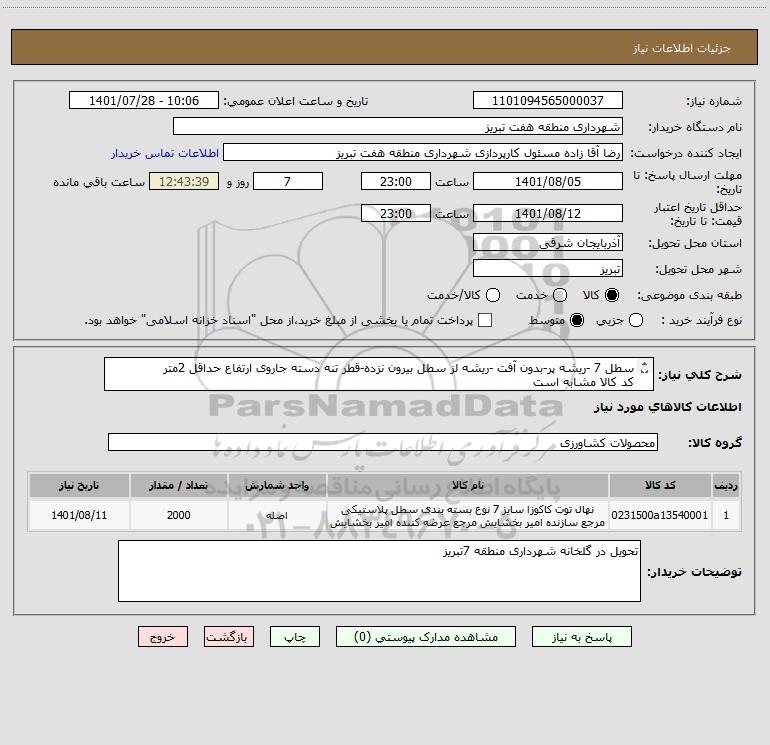Click the چاپ print button
The image size is (770, 745).
click(295, 636)
